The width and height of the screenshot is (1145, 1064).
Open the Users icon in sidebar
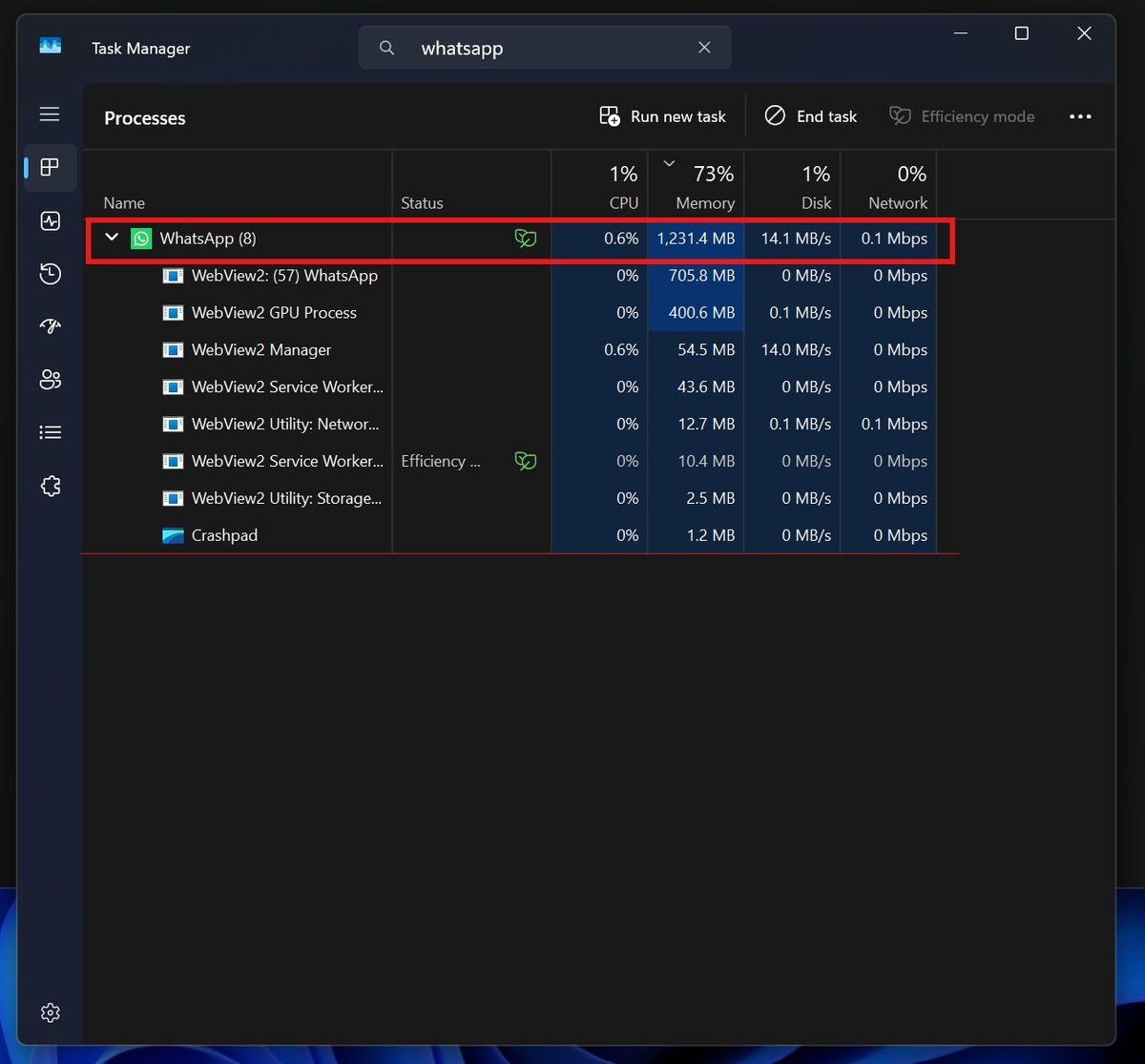[x=50, y=380]
